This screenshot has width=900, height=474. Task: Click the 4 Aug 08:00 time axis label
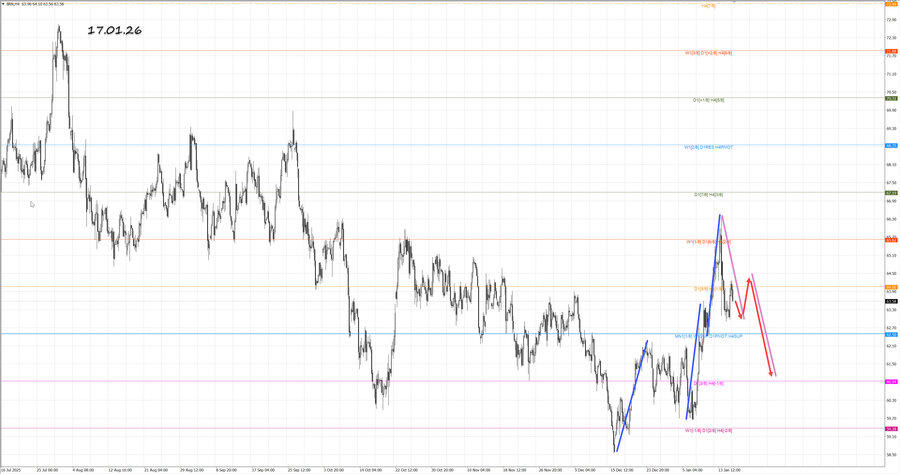tap(83, 470)
